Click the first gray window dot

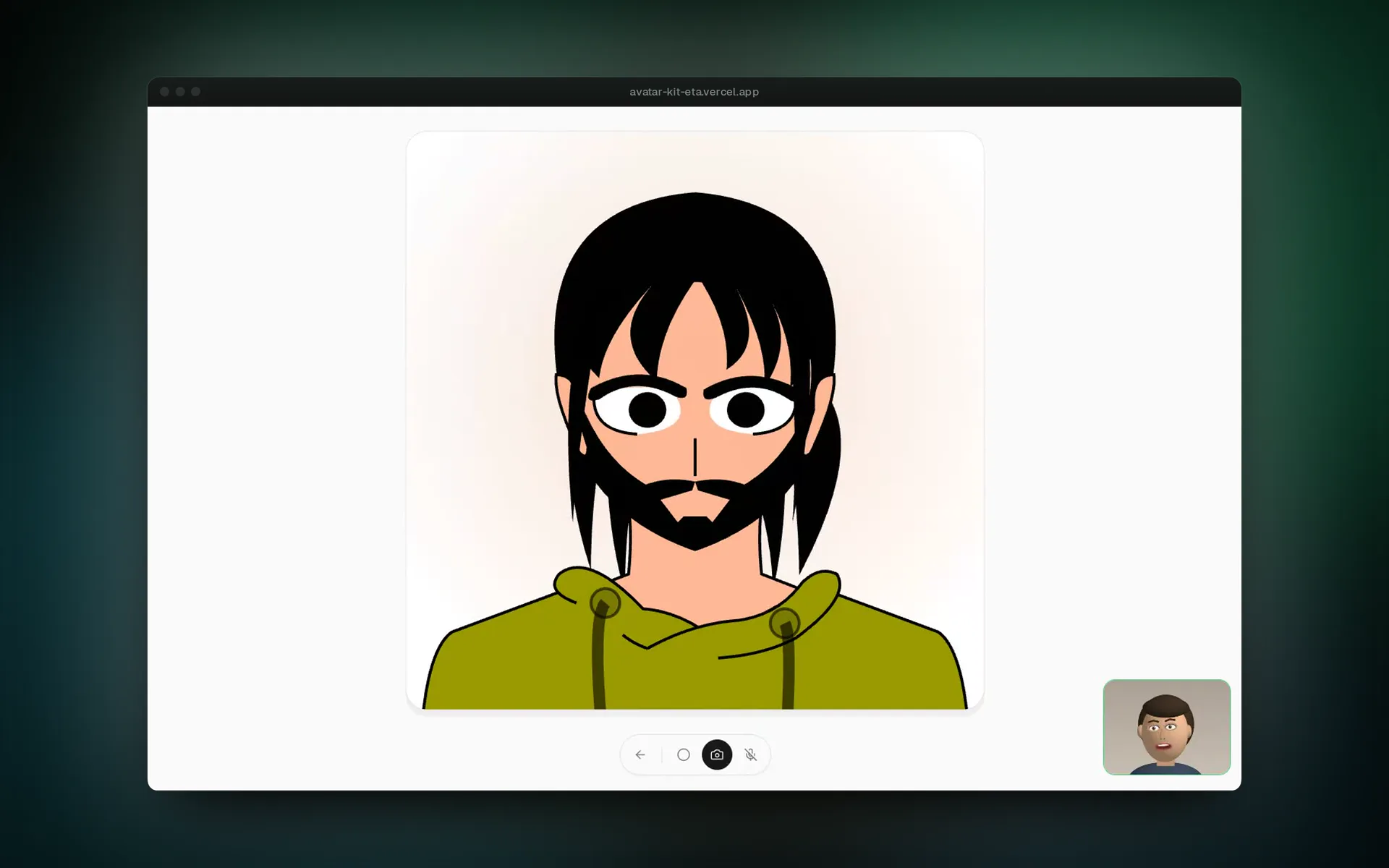click(164, 92)
